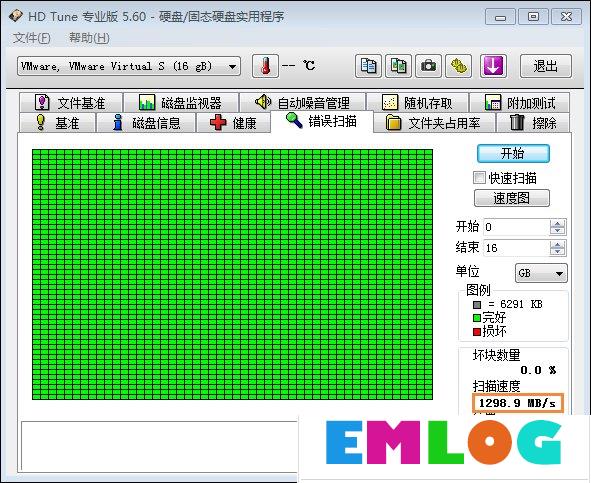Click the 开始 scan button
Screen dimensions: 591x483
(513, 153)
